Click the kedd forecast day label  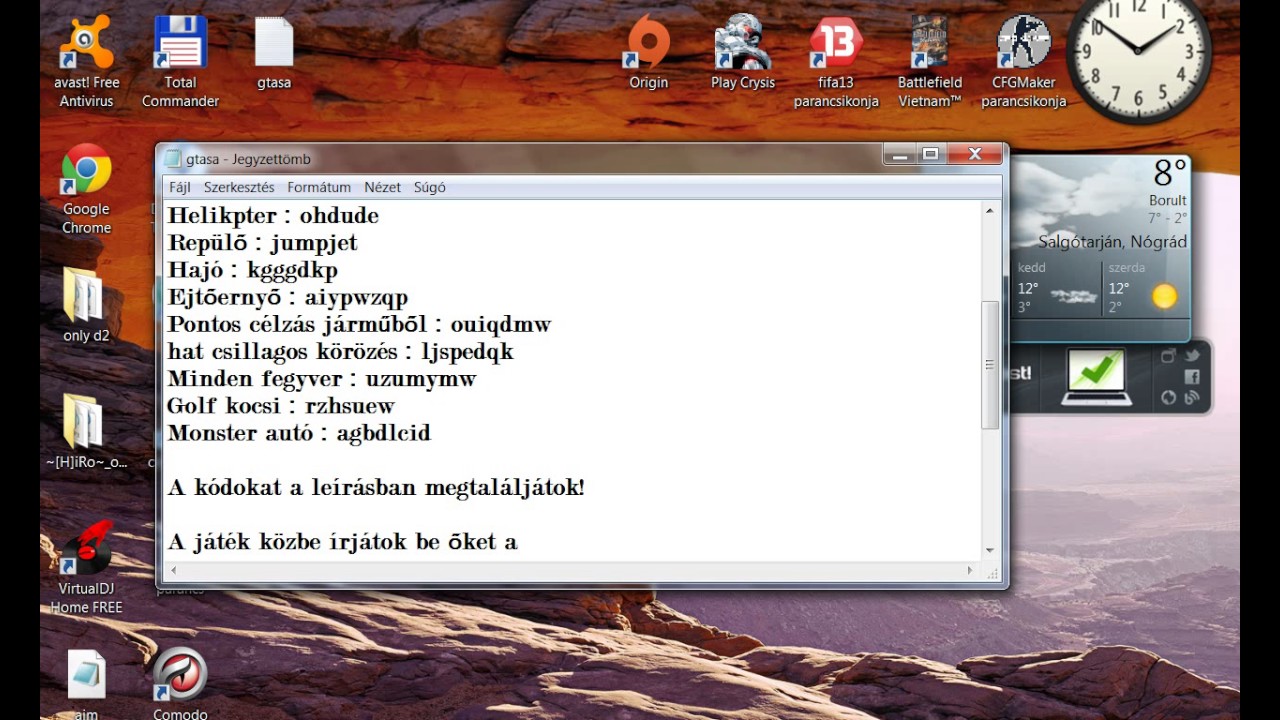(x=1032, y=268)
